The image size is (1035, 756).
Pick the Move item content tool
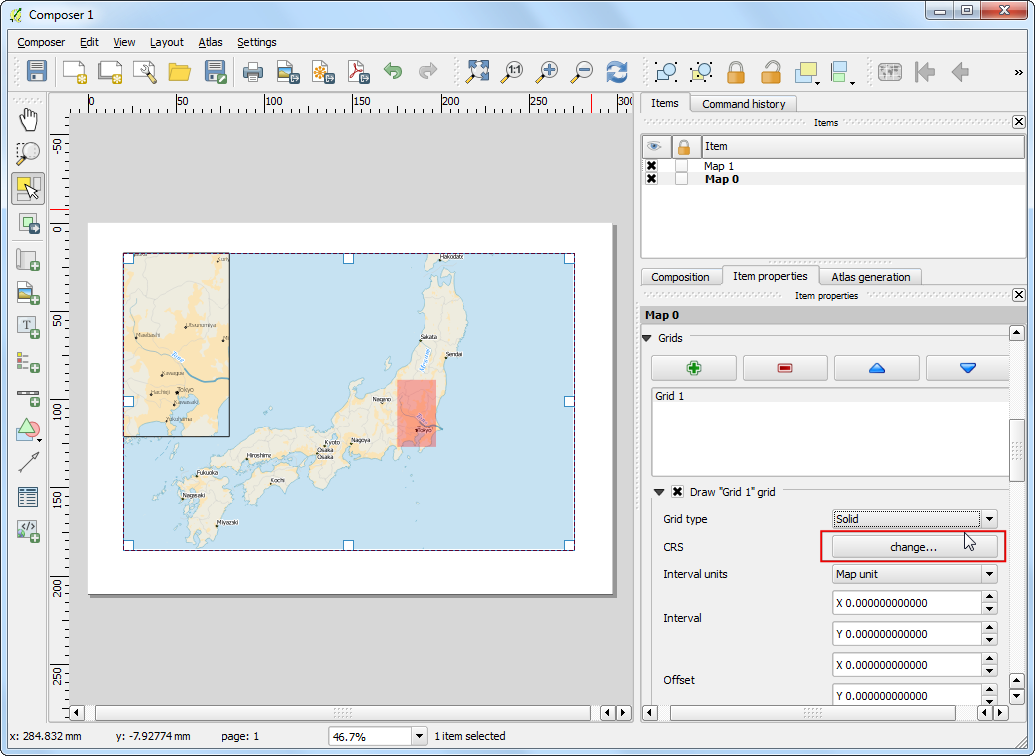click(x=28, y=224)
